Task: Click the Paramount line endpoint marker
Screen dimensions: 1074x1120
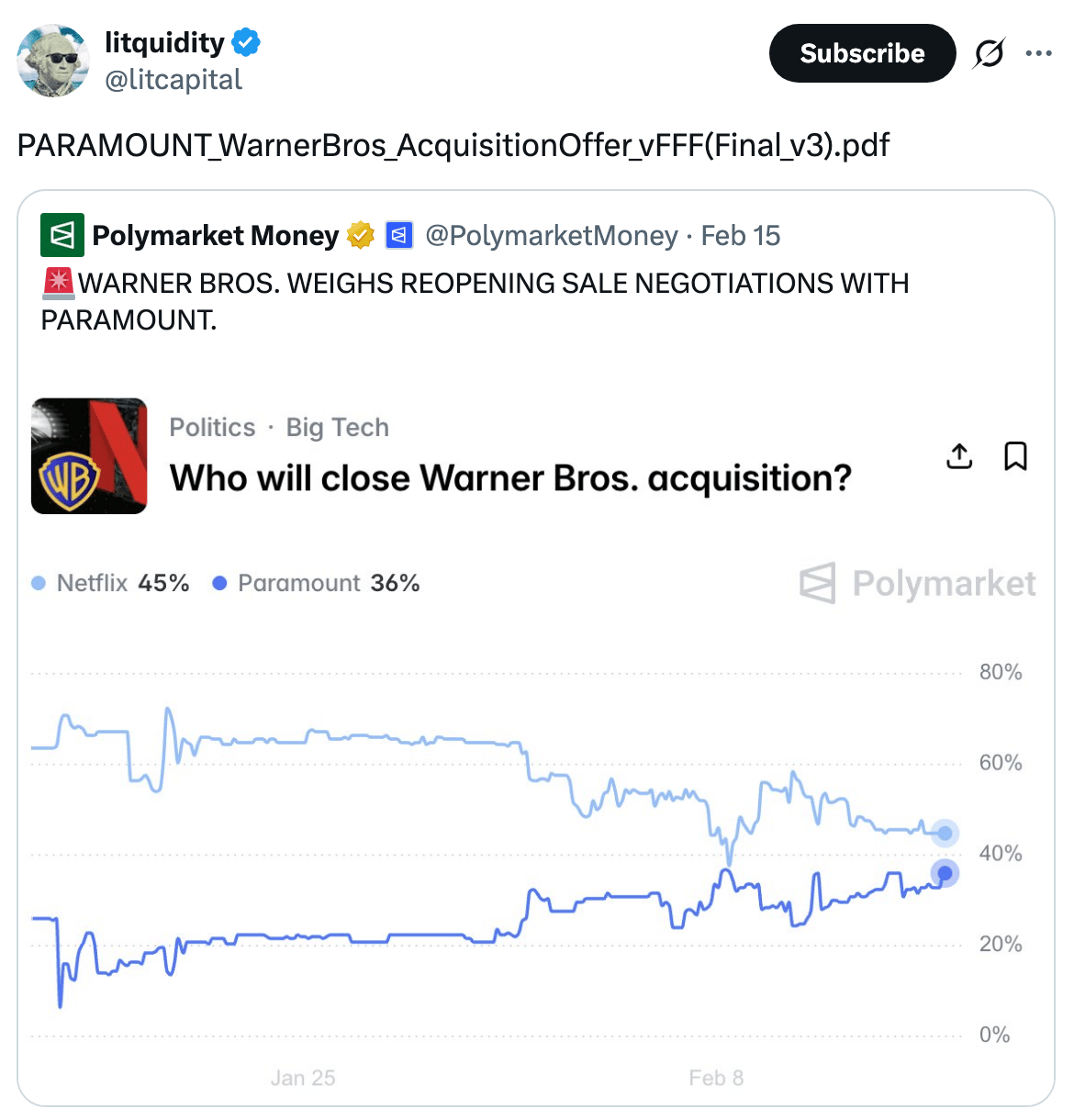Action: point(945,872)
